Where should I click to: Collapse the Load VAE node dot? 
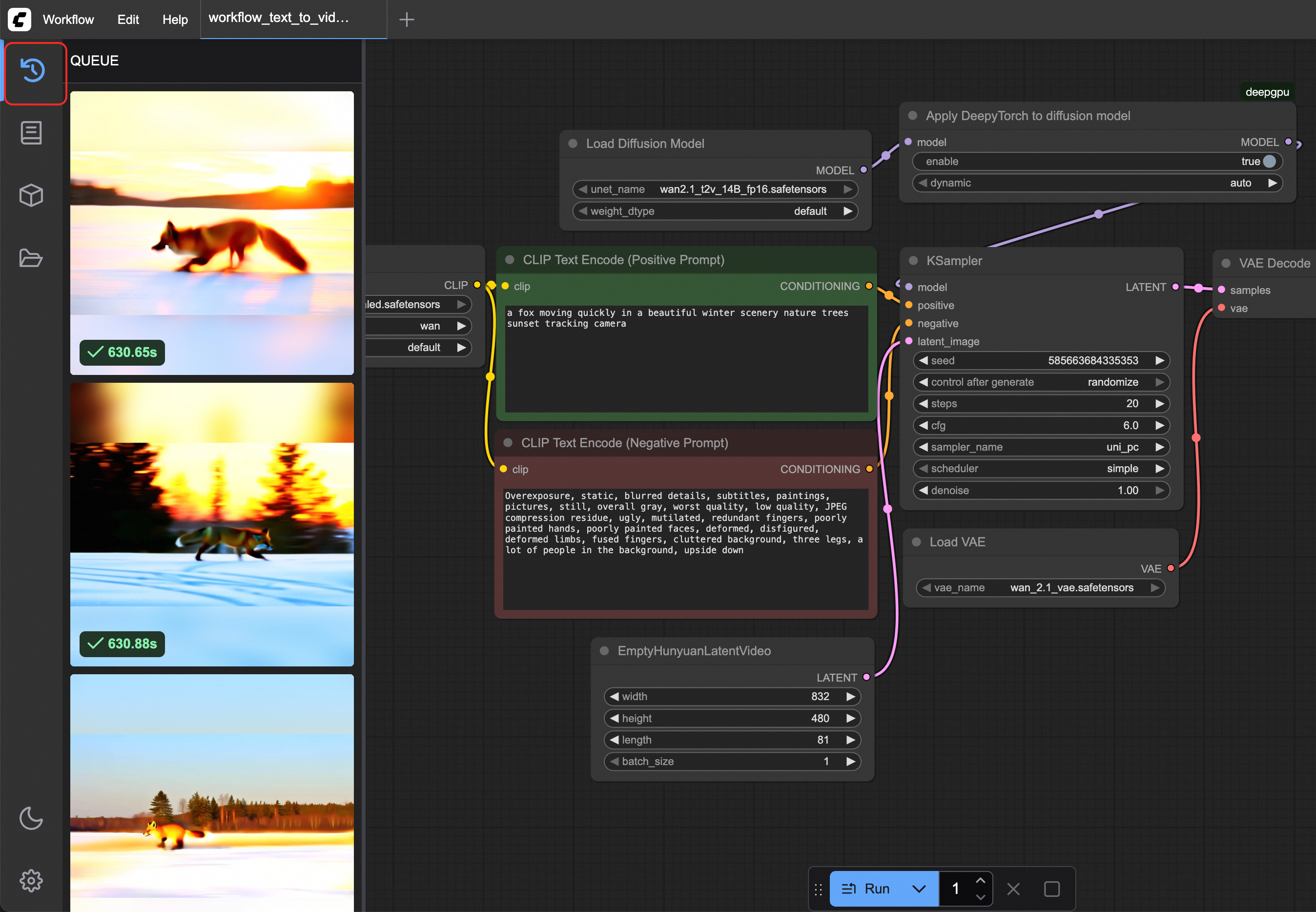916,542
